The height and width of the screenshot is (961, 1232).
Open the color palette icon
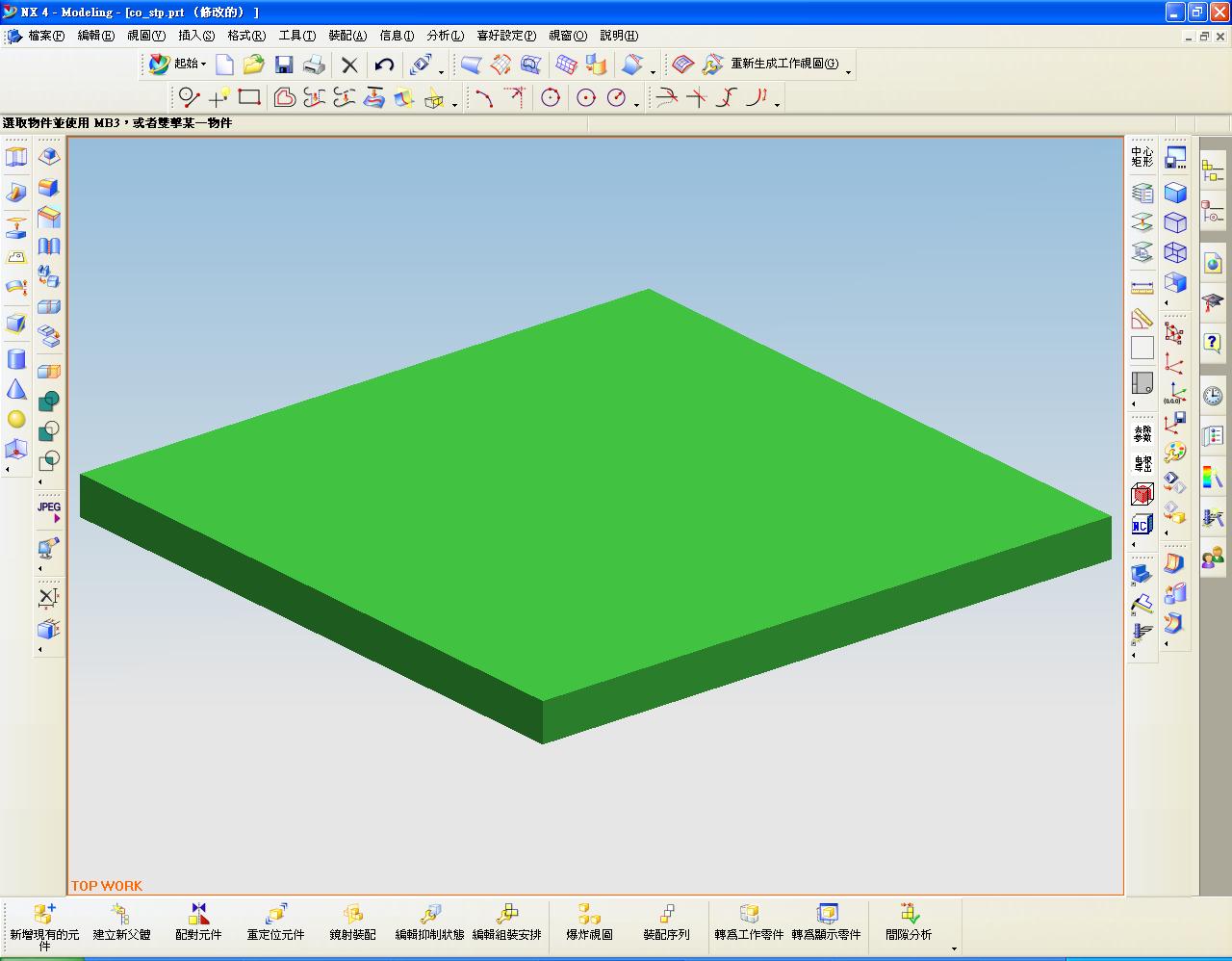(x=1175, y=452)
